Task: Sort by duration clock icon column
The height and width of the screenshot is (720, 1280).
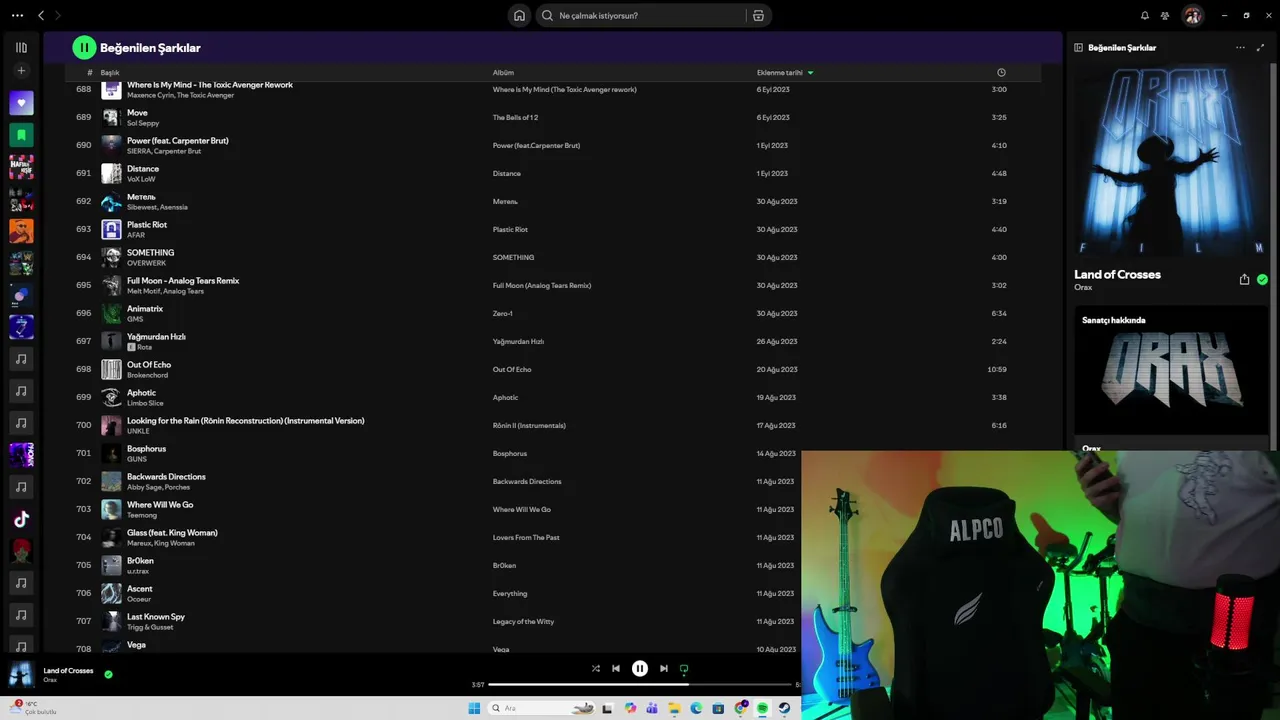Action: tap(1001, 72)
